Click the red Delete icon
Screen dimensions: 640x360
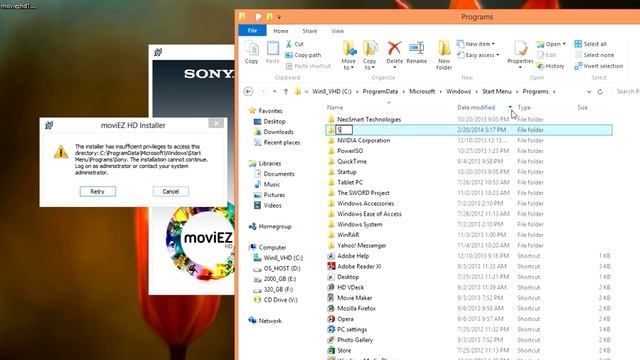coord(394,48)
